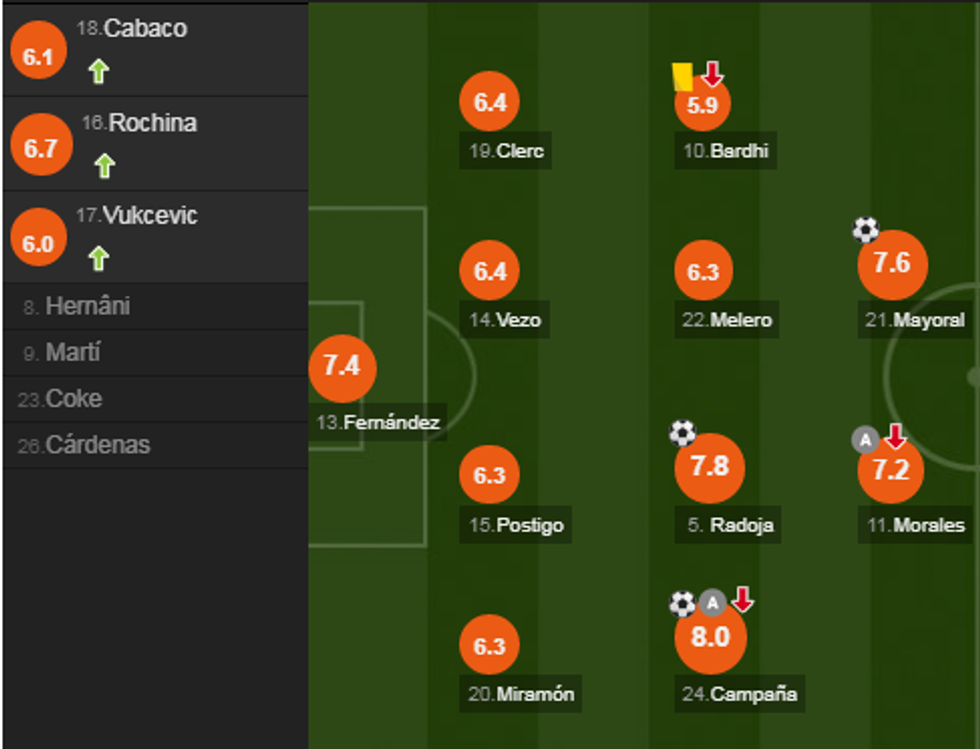The height and width of the screenshot is (749, 980).
Task: Choose Coke from the bench list
Action: (74, 399)
